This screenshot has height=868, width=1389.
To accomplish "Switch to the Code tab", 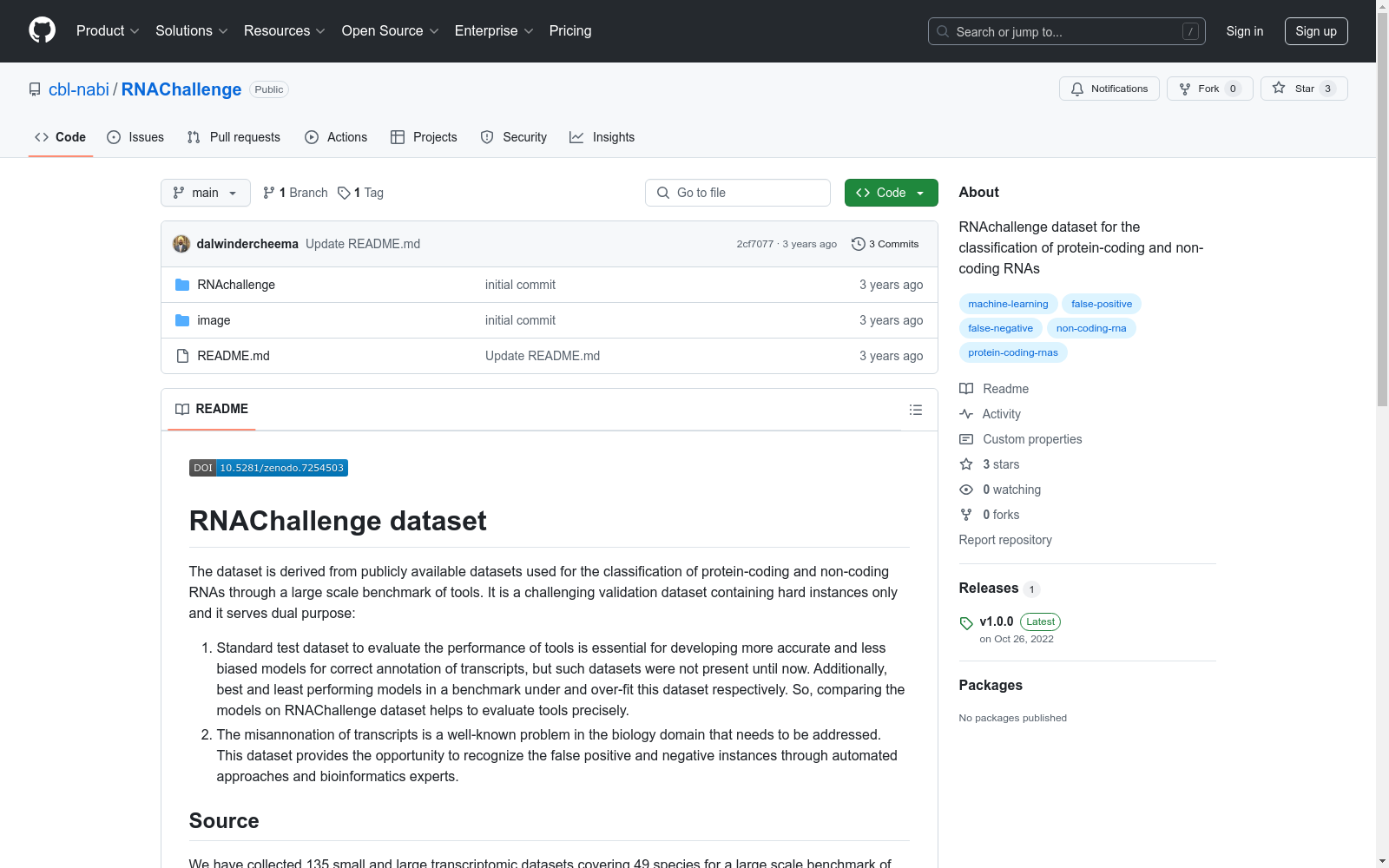I will click(x=61, y=137).
